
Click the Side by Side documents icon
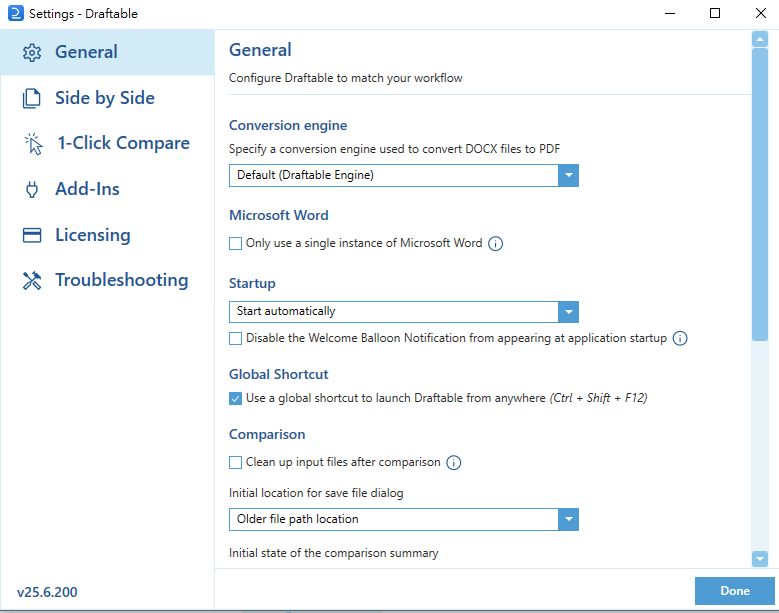point(32,98)
